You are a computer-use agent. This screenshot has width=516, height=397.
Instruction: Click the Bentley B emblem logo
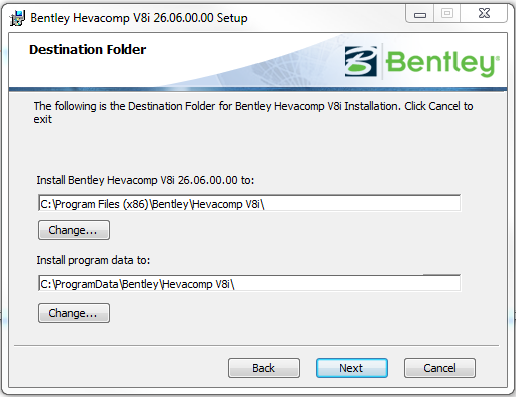coord(361,61)
